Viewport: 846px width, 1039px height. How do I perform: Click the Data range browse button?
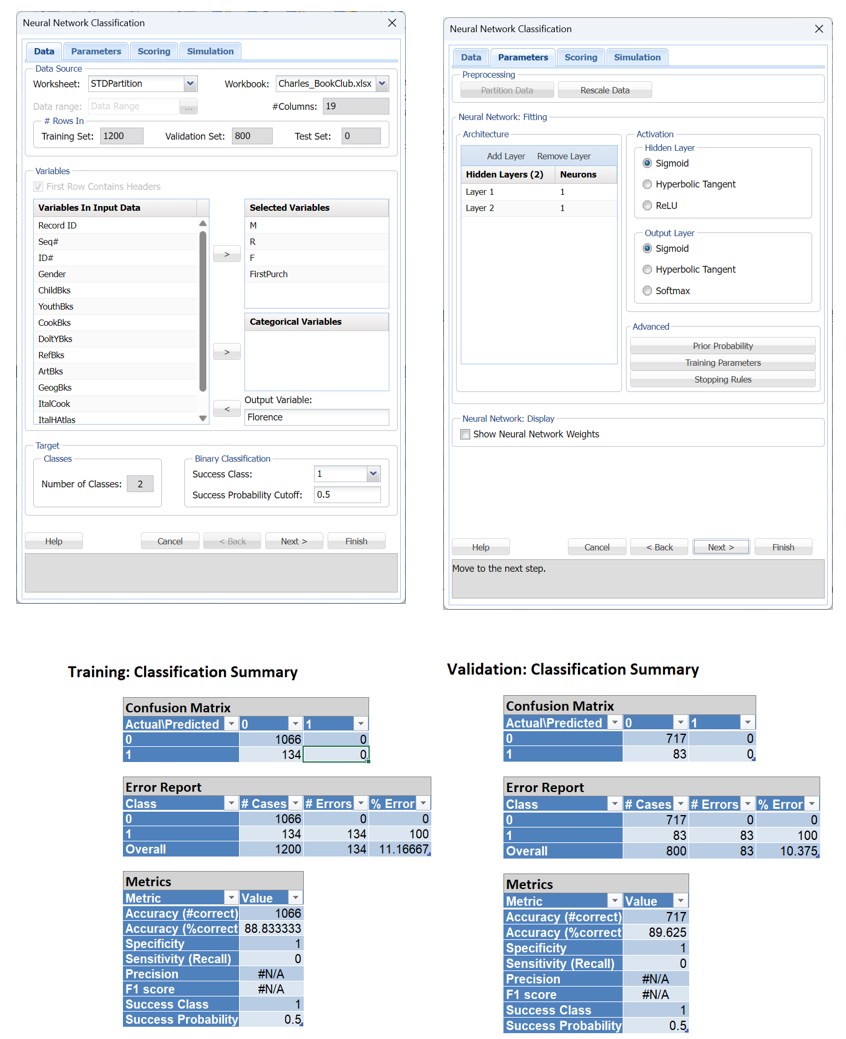[188, 106]
